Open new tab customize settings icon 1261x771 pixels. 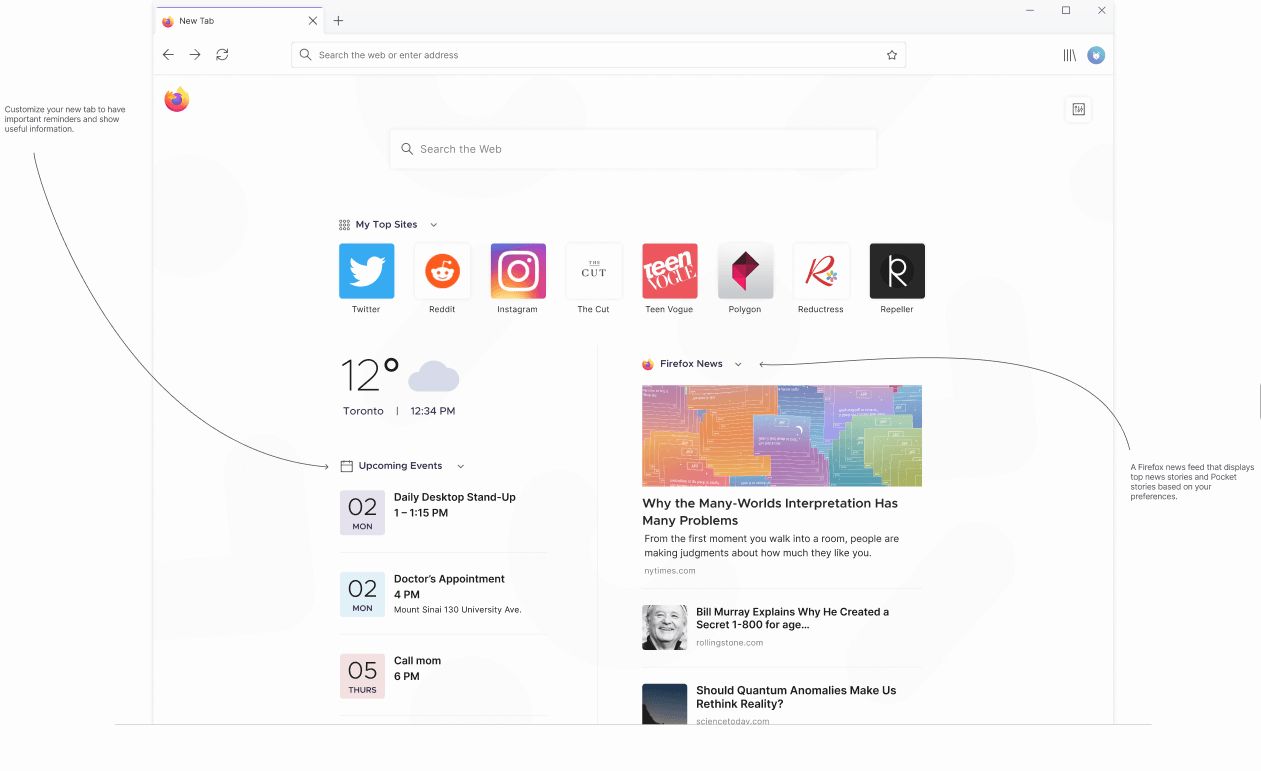[x=1079, y=109]
